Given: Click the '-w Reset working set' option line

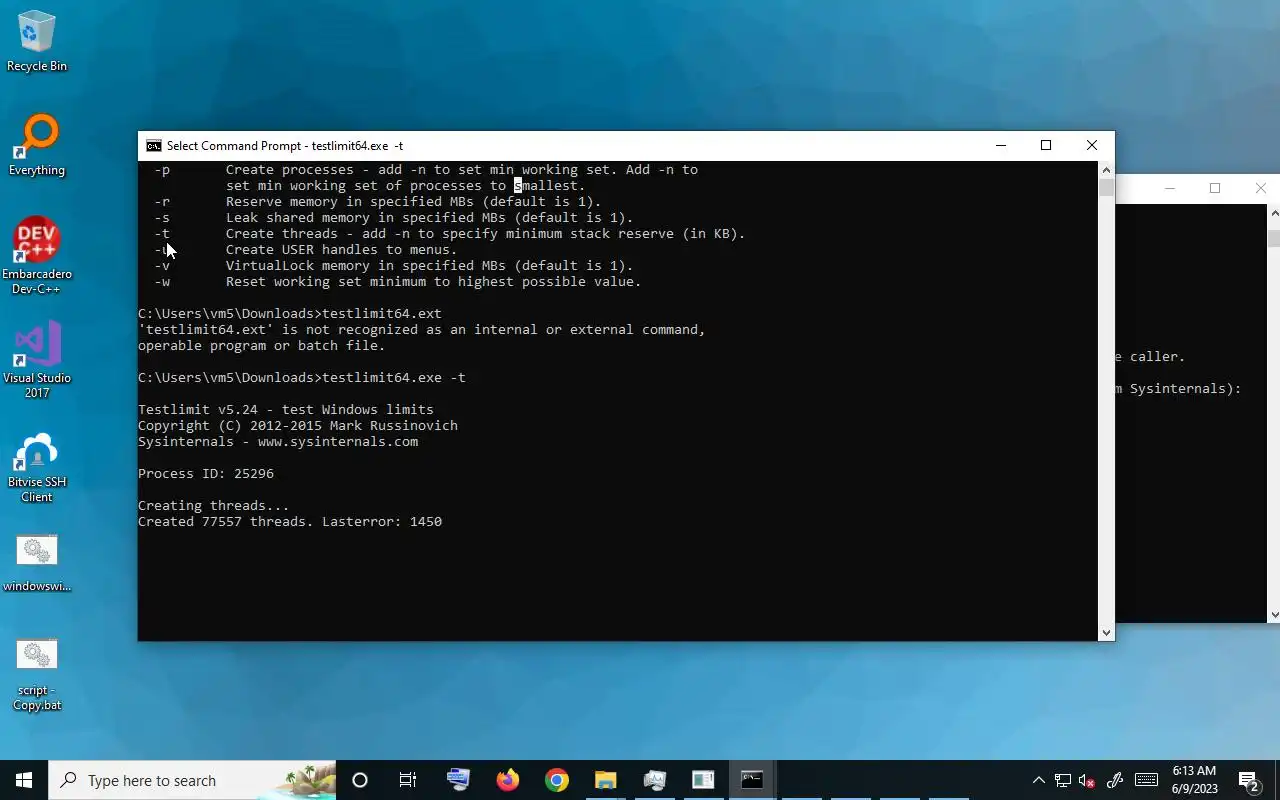Looking at the screenshot, I should tap(398, 281).
